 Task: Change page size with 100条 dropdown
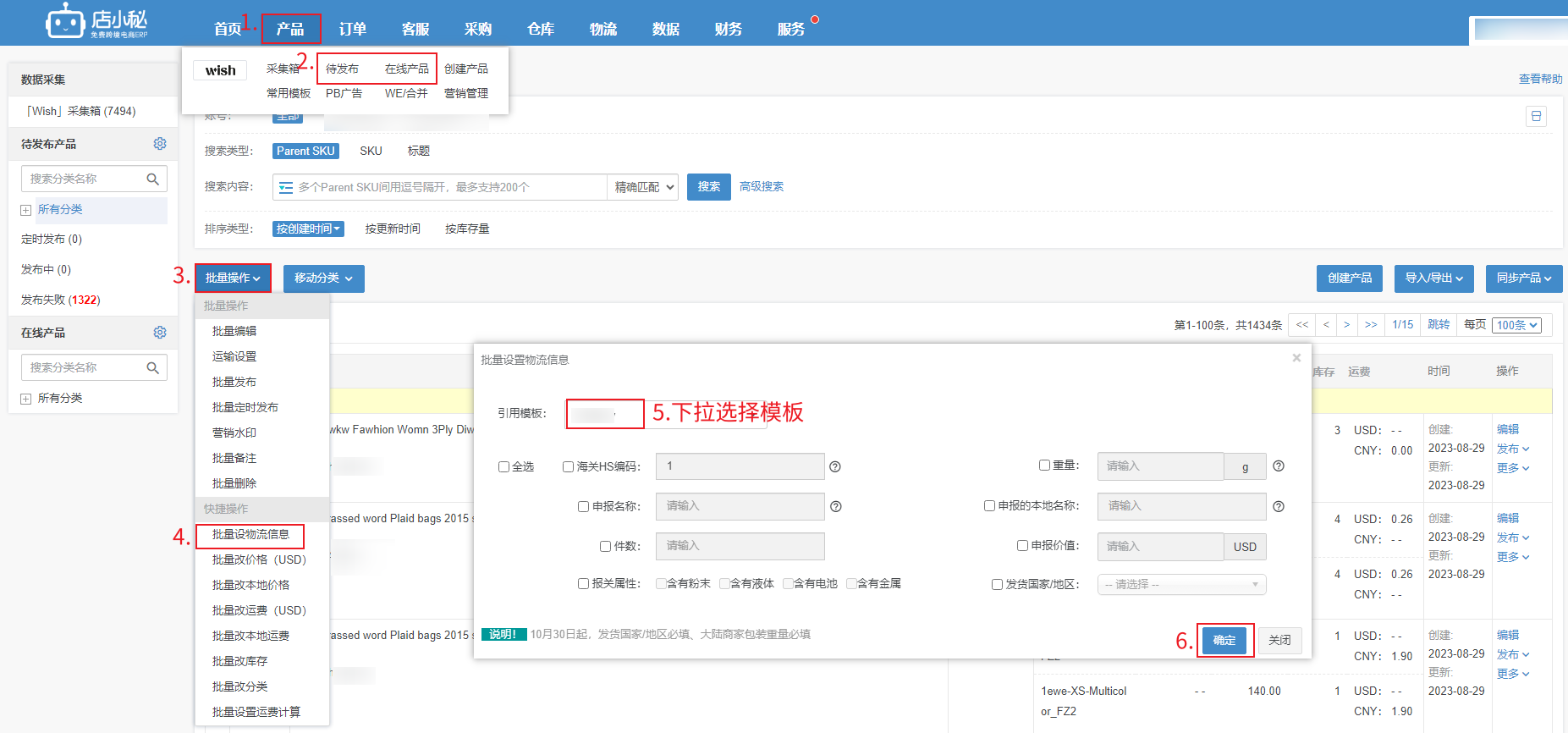click(1516, 325)
